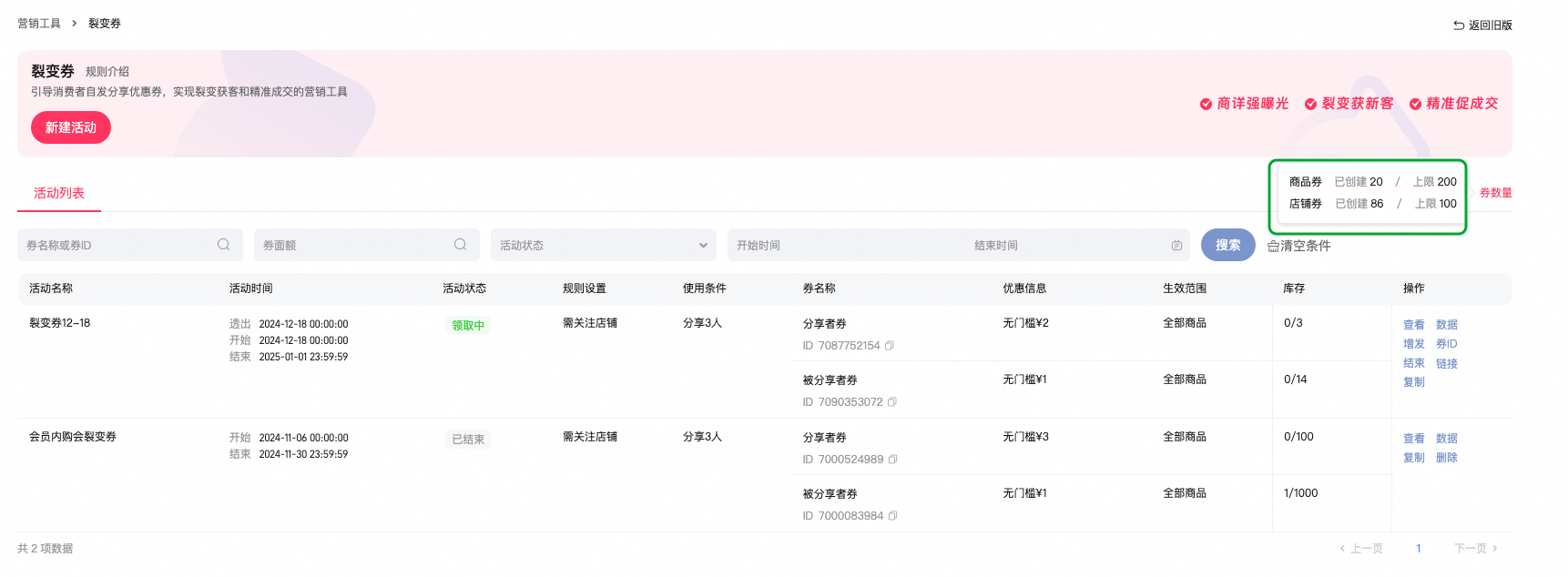
Task: Copy coupon ID 7090353072
Action: pos(892,402)
